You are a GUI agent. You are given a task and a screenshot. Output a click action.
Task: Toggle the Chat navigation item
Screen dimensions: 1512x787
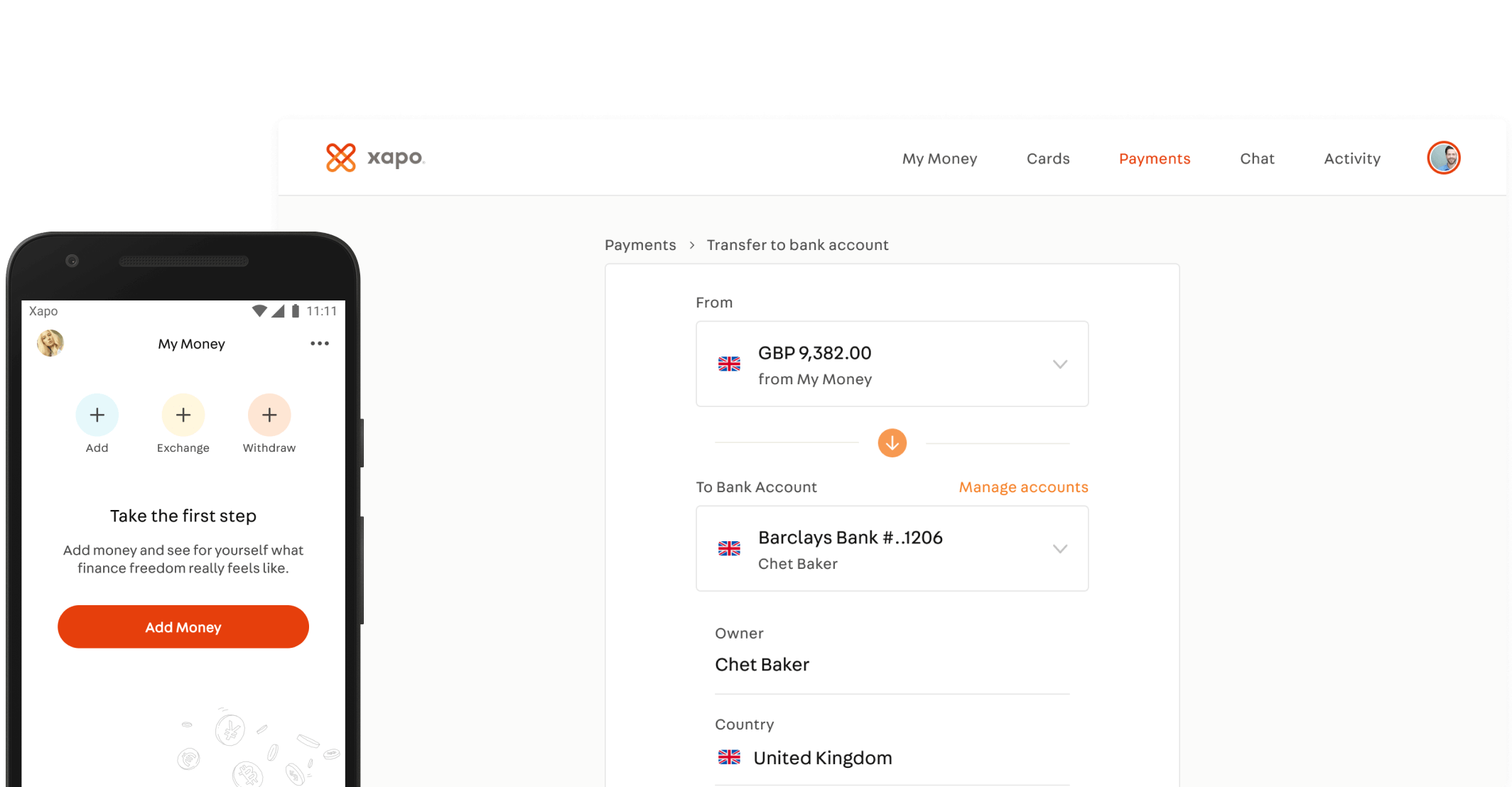pos(1257,157)
